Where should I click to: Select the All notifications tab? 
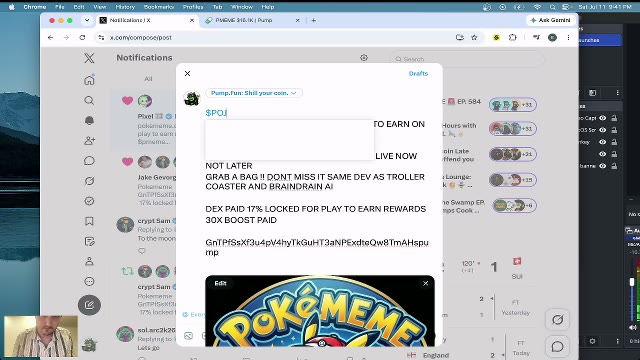pyautogui.click(x=148, y=79)
